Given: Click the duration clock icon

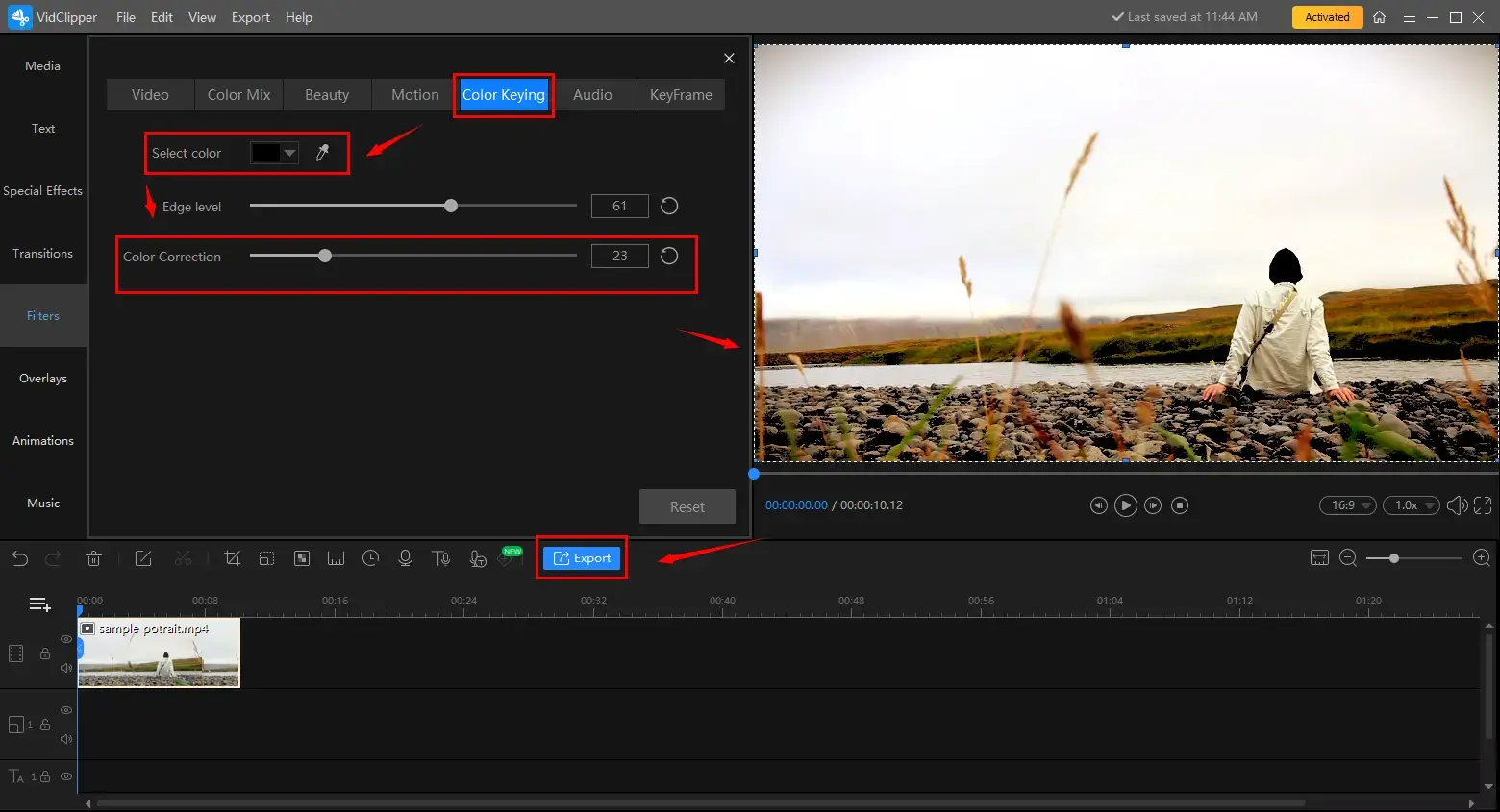Looking at the screenshot, I should (370, 558).
